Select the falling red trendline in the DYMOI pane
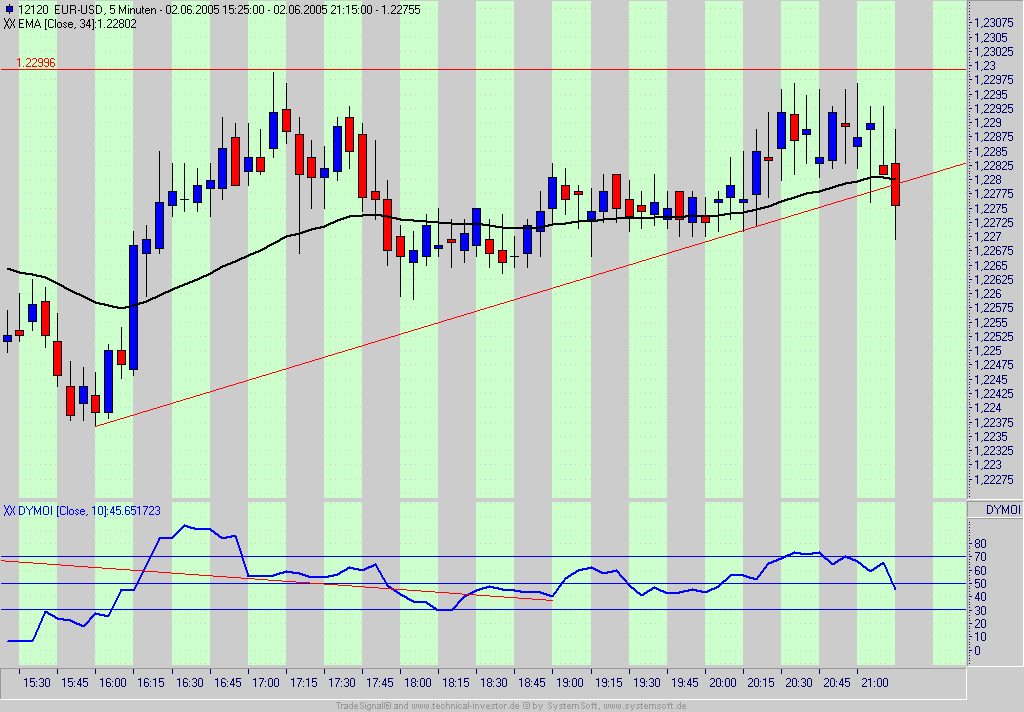The image size is (1024, 712). pos(277,580)
